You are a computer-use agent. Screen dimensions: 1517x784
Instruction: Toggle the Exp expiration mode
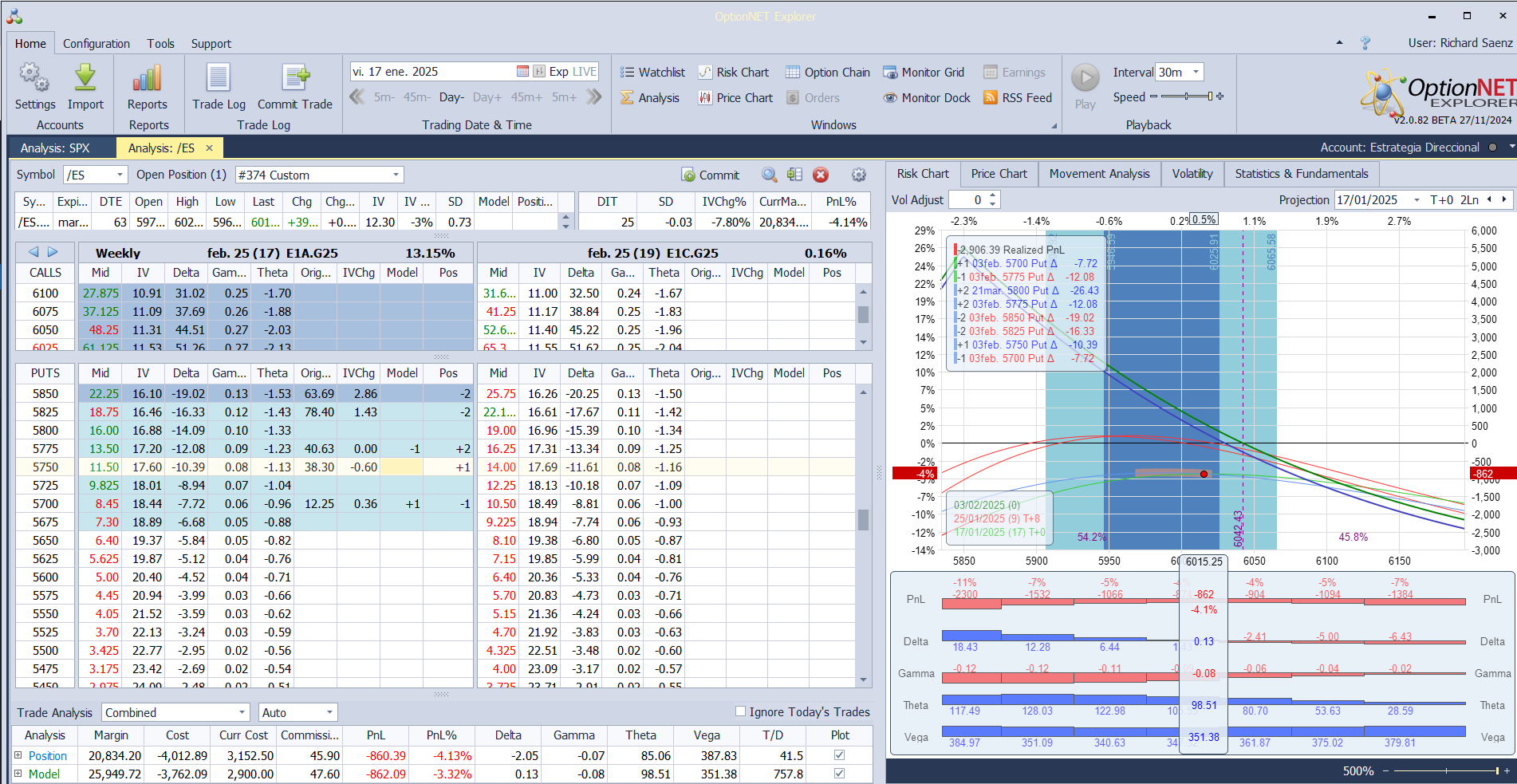click(x=559, y=72)
